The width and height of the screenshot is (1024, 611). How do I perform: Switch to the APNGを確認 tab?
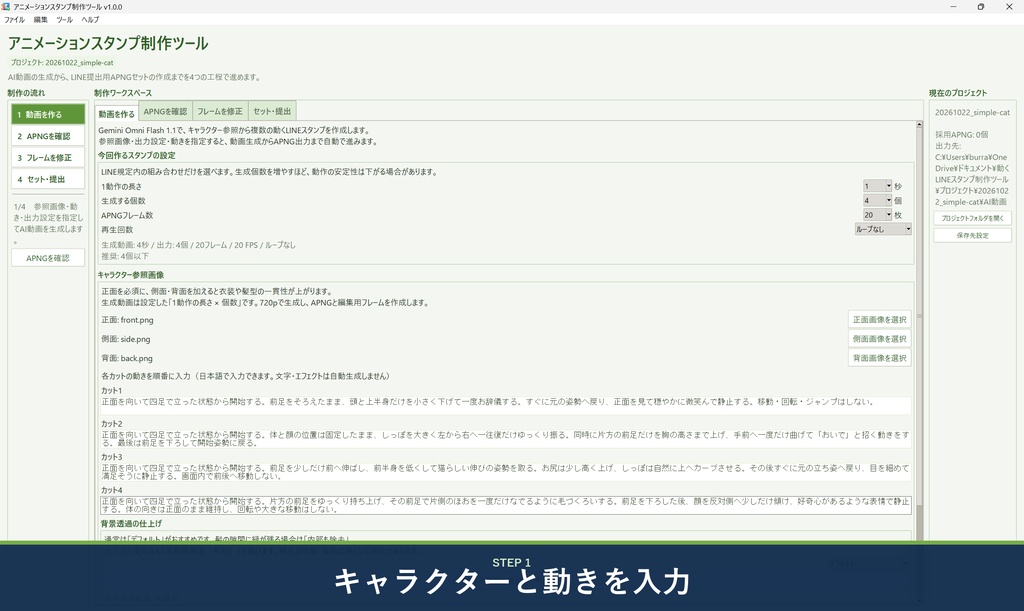[x=165, y=111]
